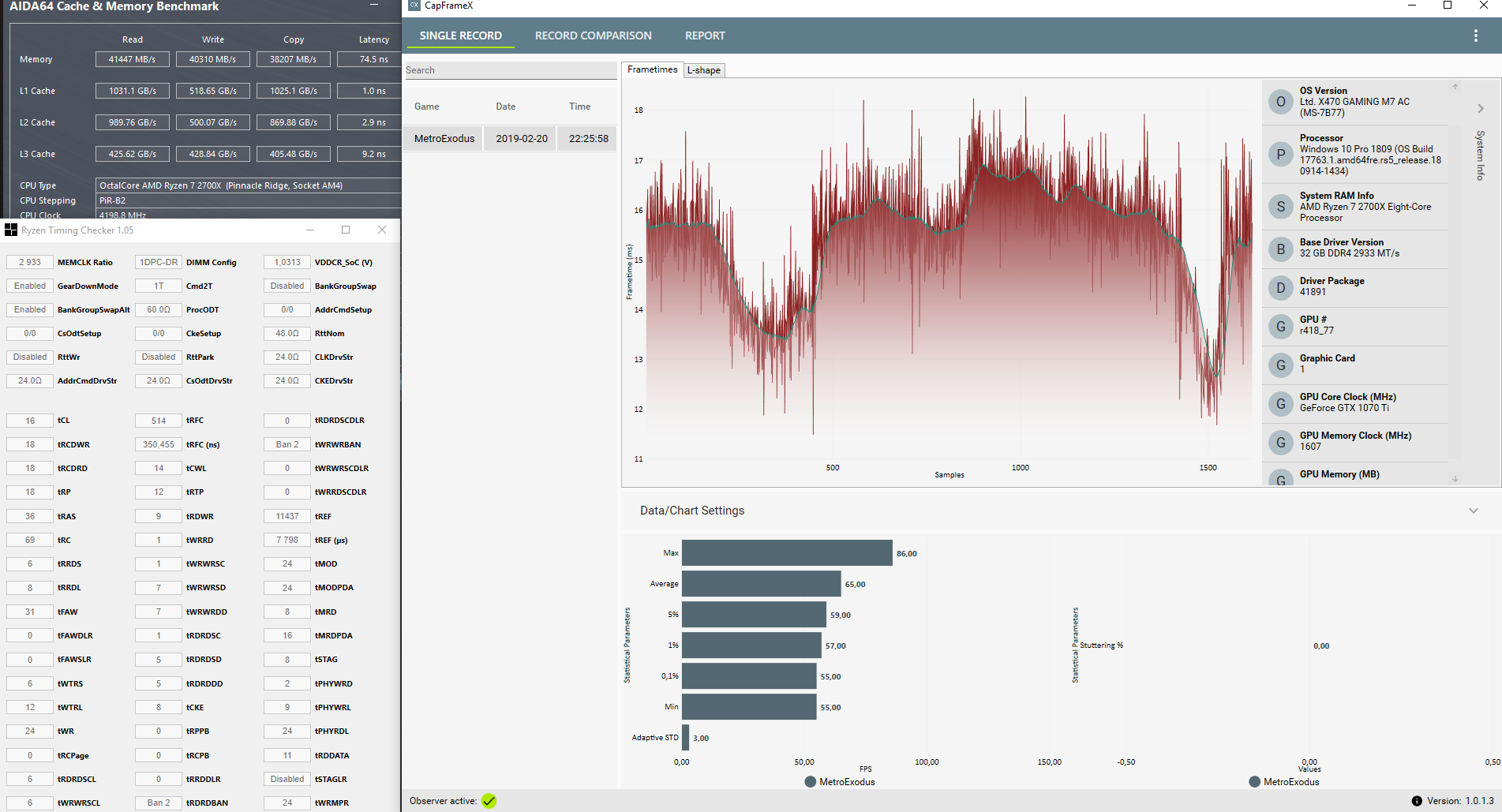Click the Base Driver Version badge
The height and width of the screenshot is (812, 1502).
1280,249
